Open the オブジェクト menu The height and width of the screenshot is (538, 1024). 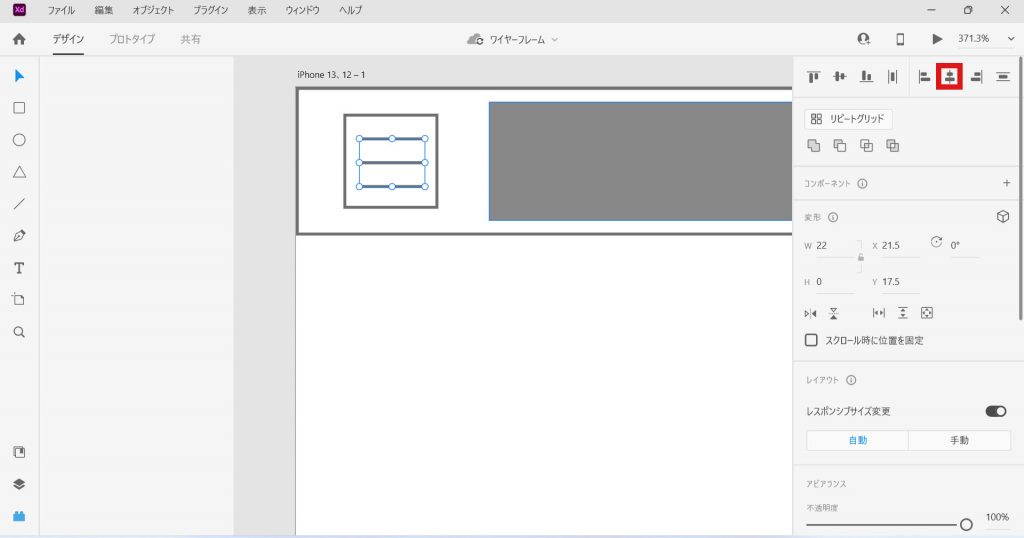[153, 10]
